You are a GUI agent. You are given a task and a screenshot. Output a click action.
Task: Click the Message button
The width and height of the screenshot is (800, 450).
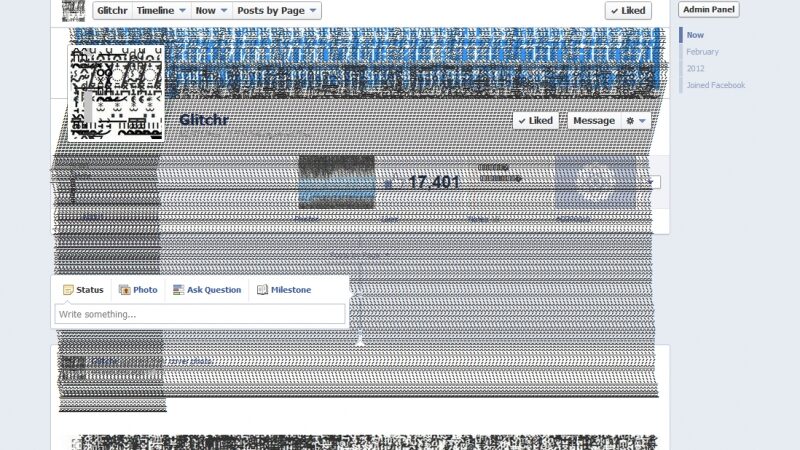point(594,120)
